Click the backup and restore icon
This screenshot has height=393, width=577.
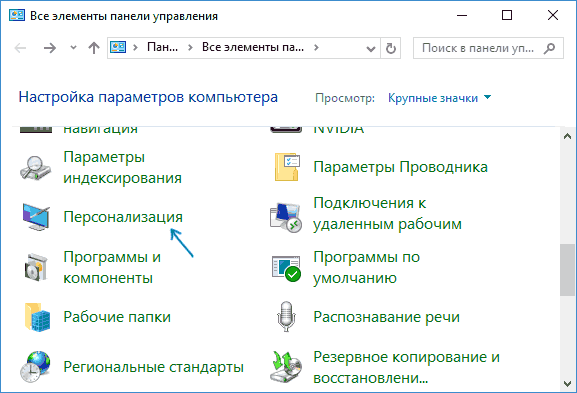[286, 367]
